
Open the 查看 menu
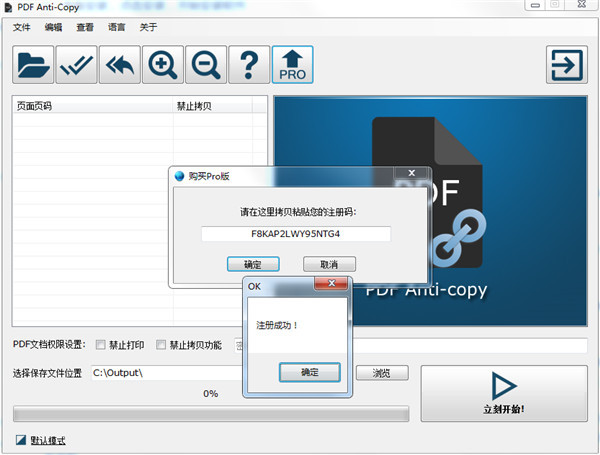(x=85, y=27)
